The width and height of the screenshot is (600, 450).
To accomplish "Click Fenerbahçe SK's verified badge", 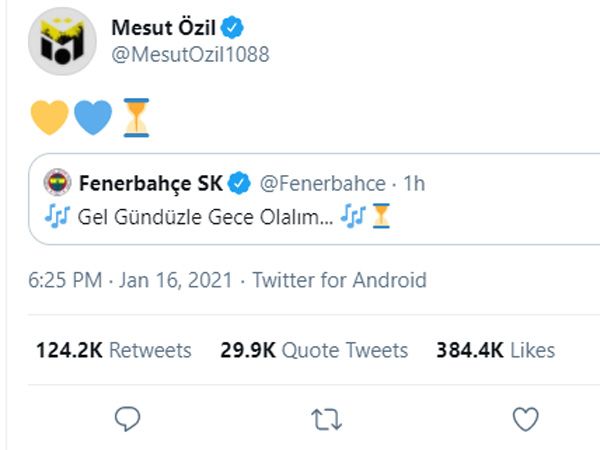I will [240, 183].
